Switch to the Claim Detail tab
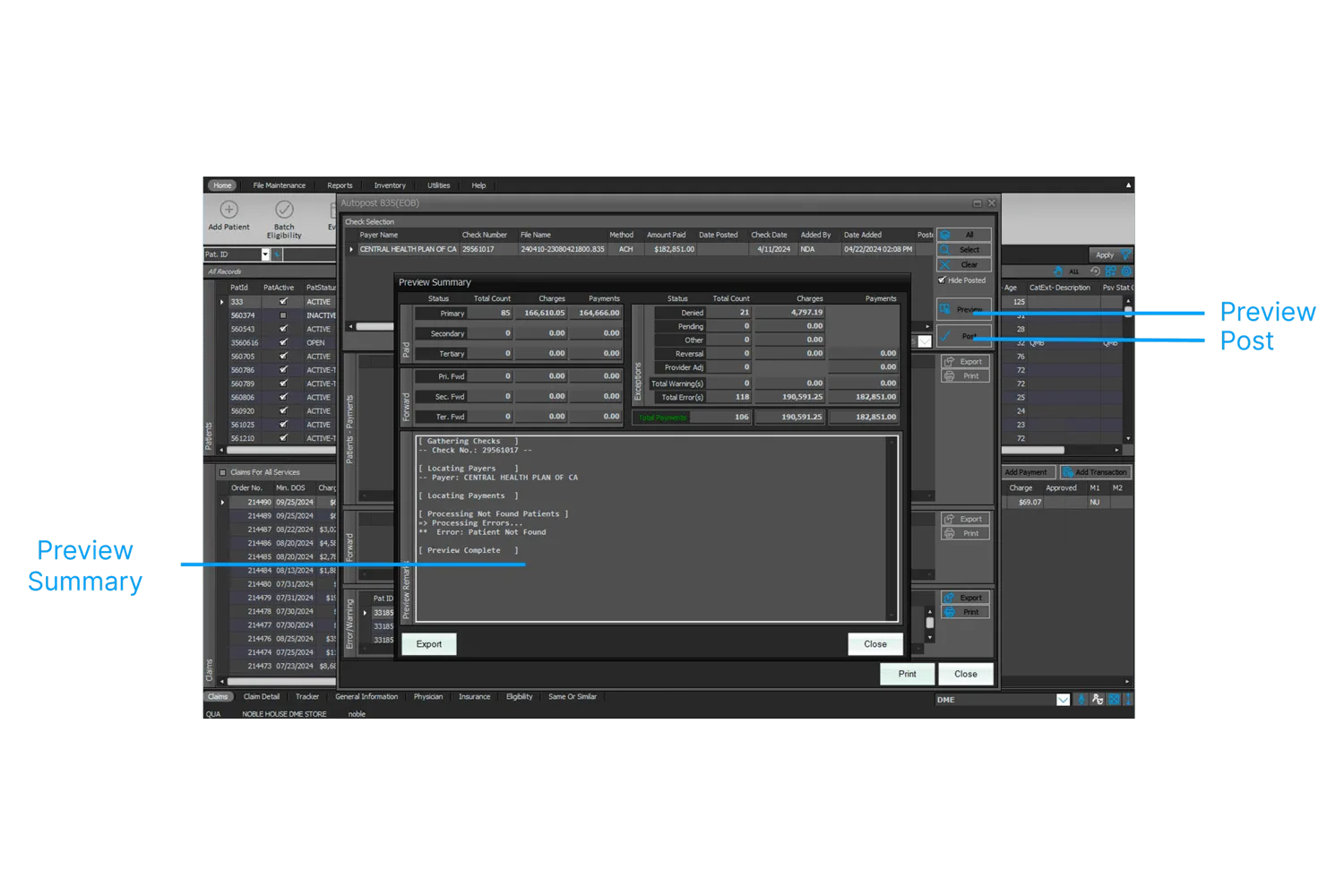This screenshot has height=896, width=1344. click(x=262, y=696)
